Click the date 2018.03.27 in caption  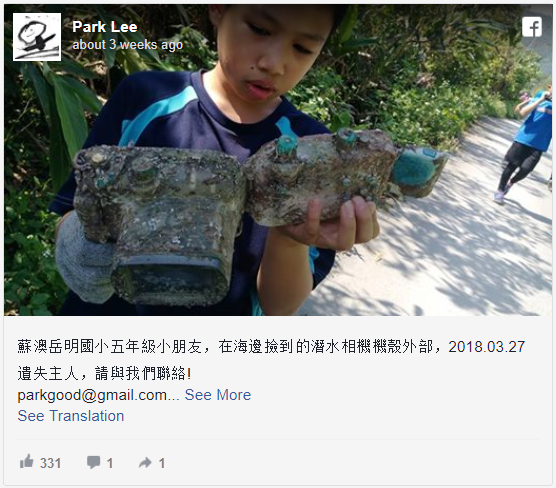tap(486, 346)
